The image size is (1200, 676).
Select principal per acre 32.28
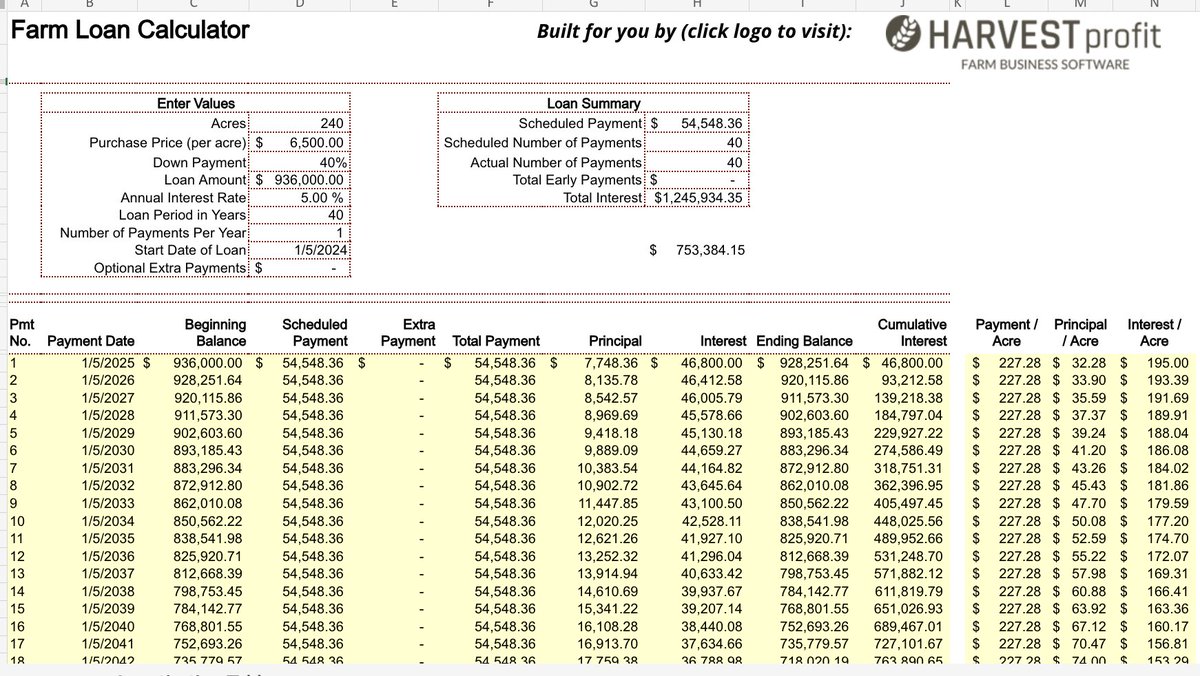(x=1089, y=363)
